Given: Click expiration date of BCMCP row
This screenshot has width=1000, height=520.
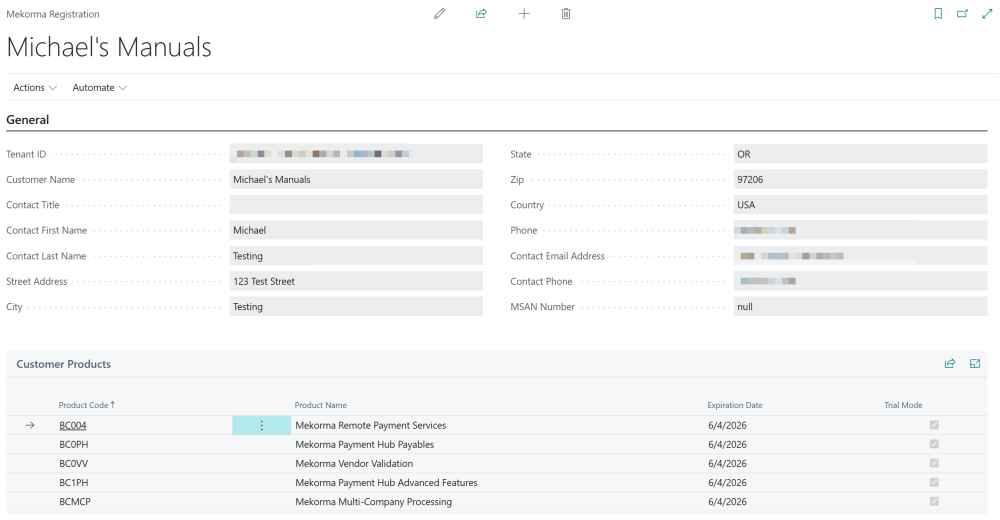Looking at the screenshot, I should tap(727, 502).
